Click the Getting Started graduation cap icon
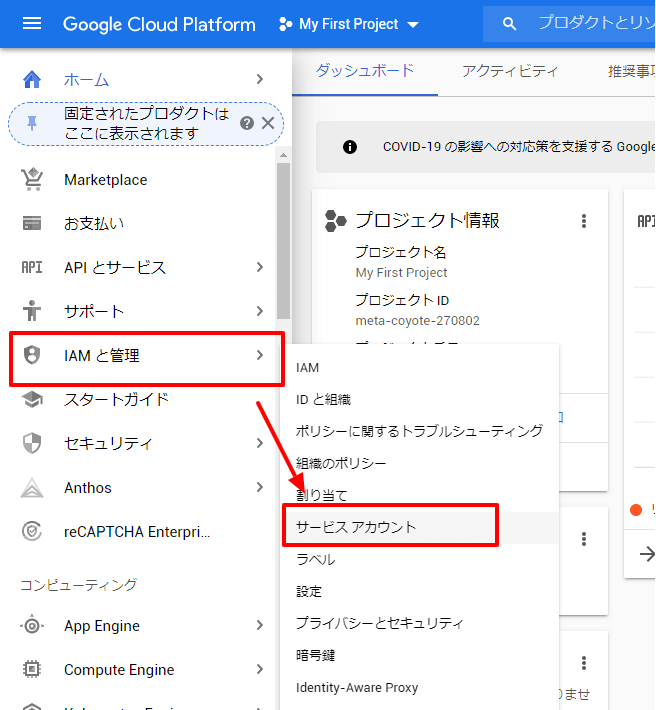Viewport: 656px width, 710px height. point(32,399)
